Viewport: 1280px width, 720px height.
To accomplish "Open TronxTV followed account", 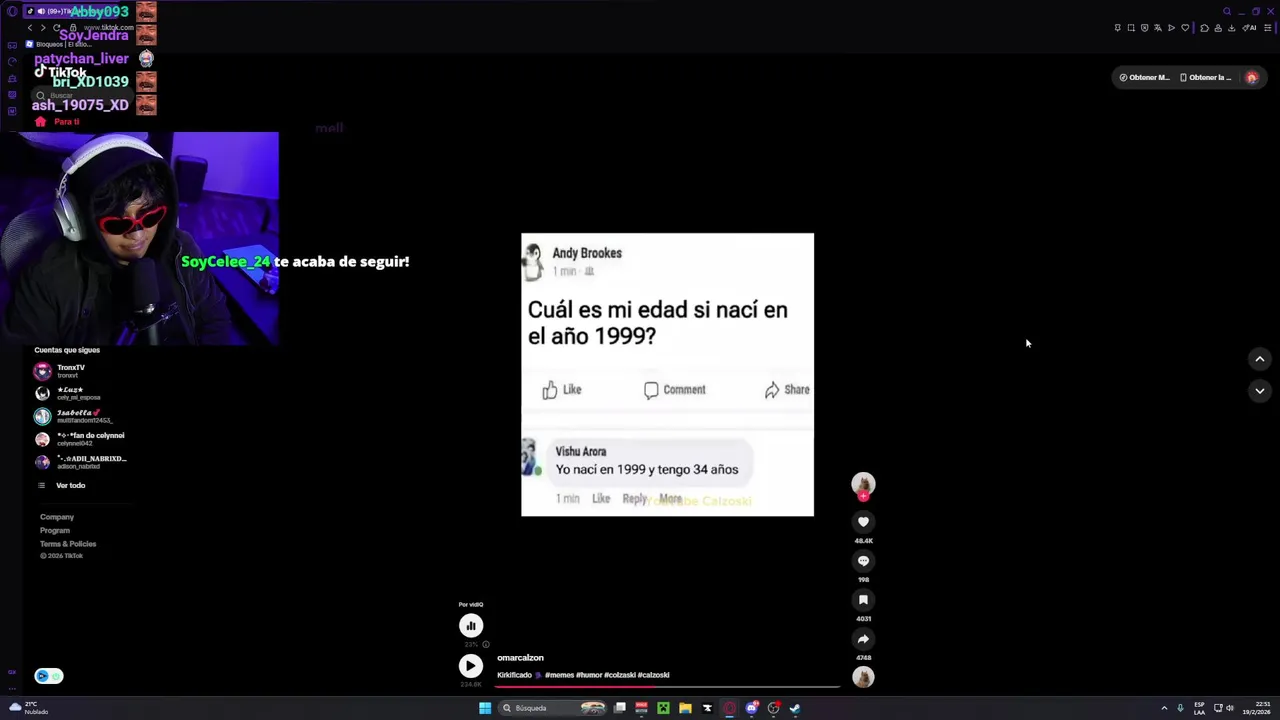I will click(80, 371).
